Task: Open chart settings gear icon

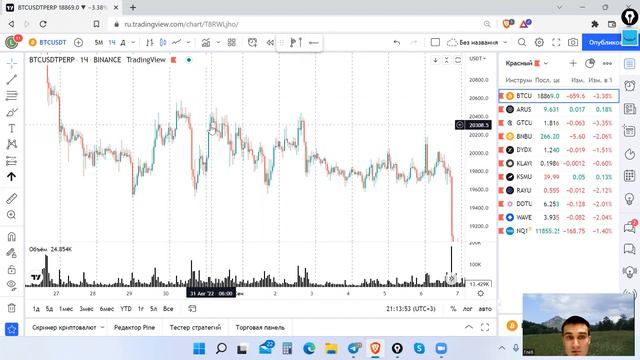Action: point(539,42)
